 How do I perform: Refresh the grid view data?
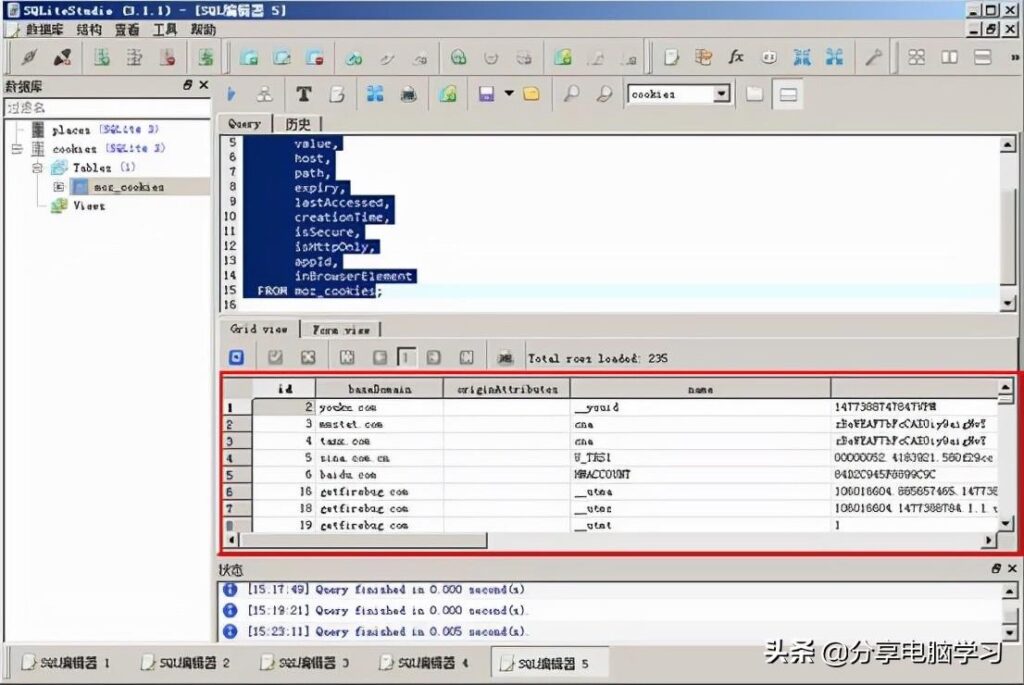[236, 357]
